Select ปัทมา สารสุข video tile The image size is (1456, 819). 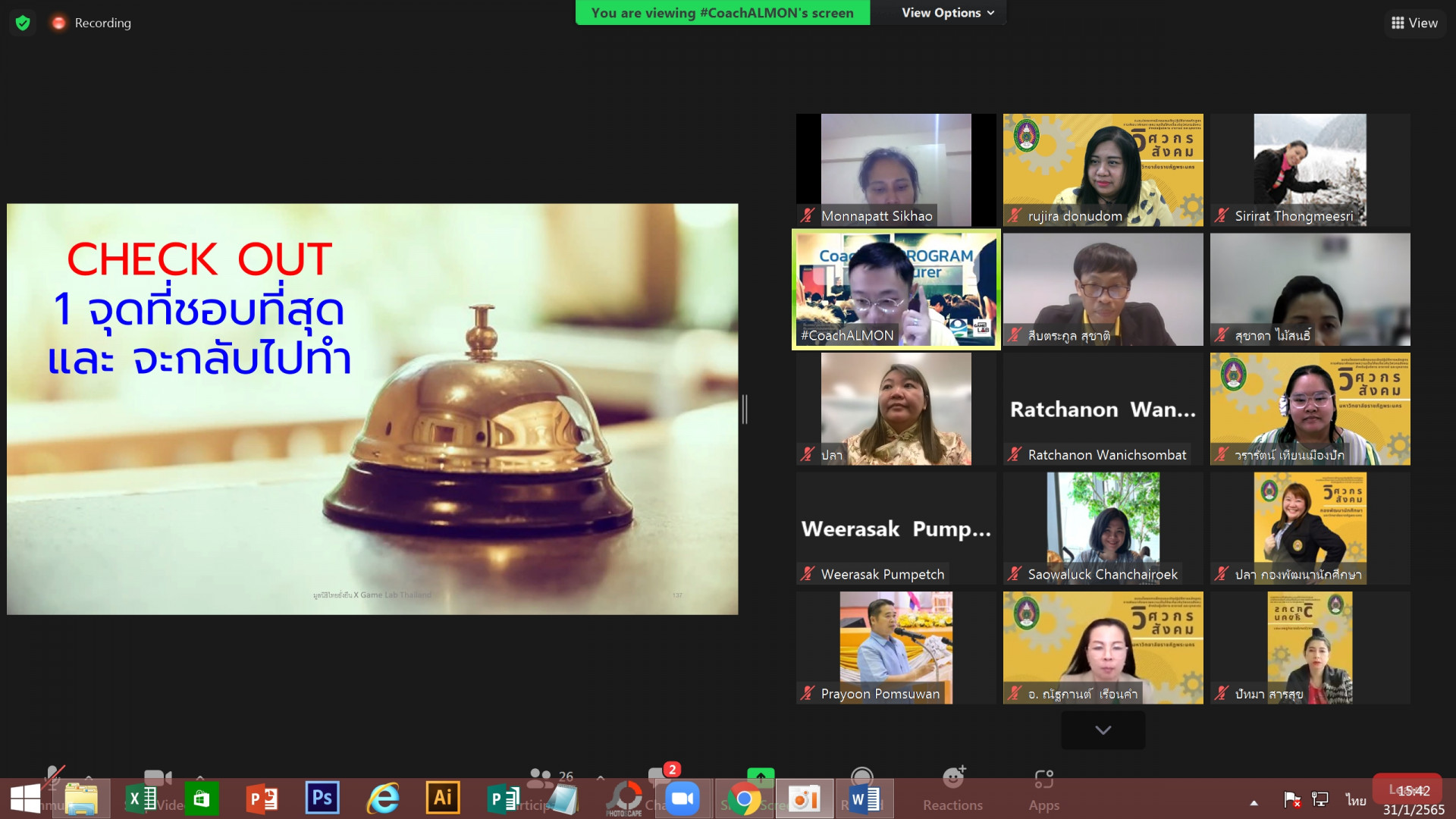click(1310, 648)
